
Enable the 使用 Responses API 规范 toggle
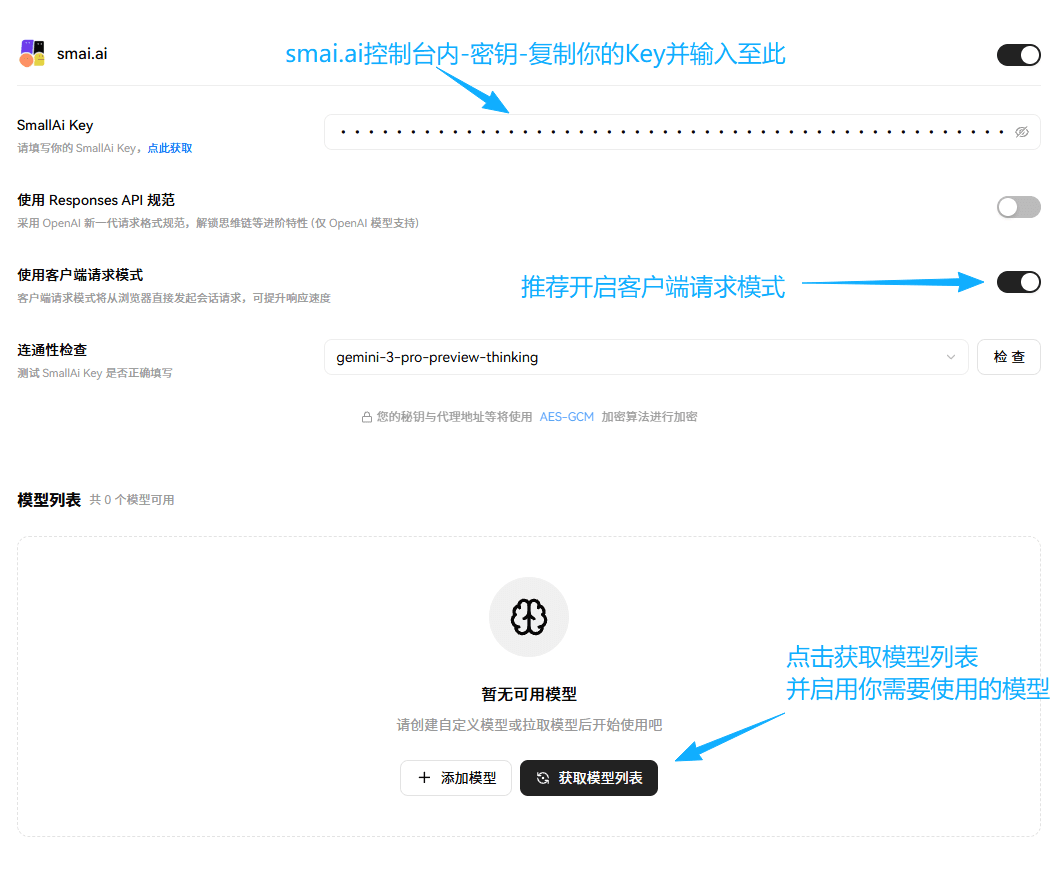click(1018, 207)
